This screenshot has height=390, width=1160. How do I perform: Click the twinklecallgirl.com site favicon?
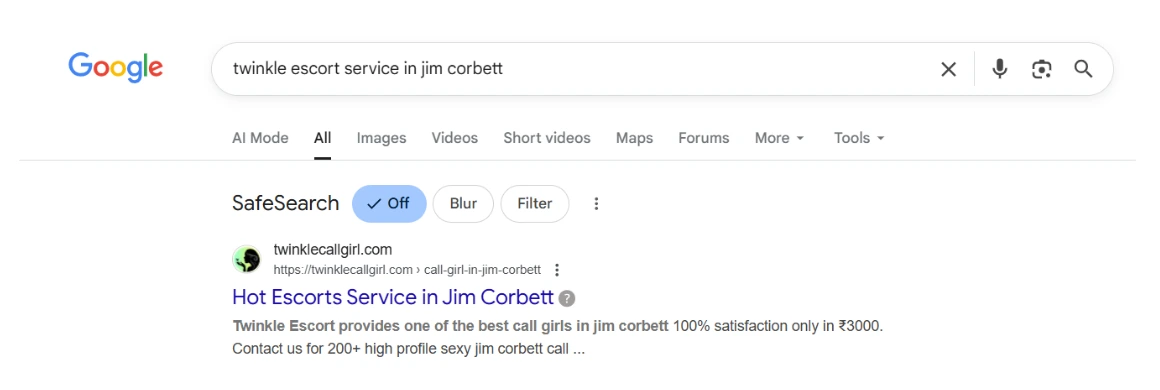point(246,260)
